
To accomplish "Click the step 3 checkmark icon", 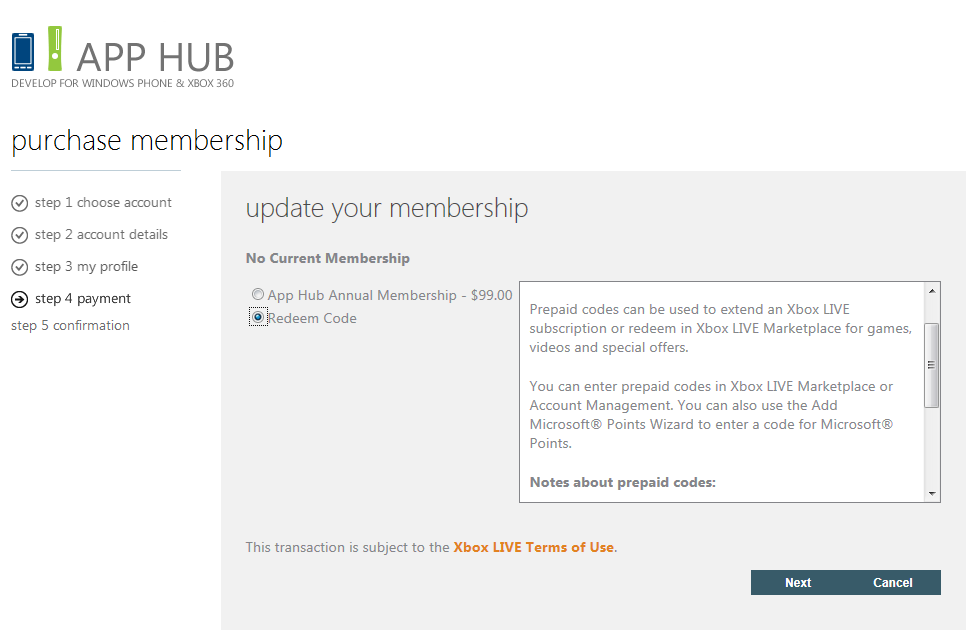I will (x=19, y=268).
